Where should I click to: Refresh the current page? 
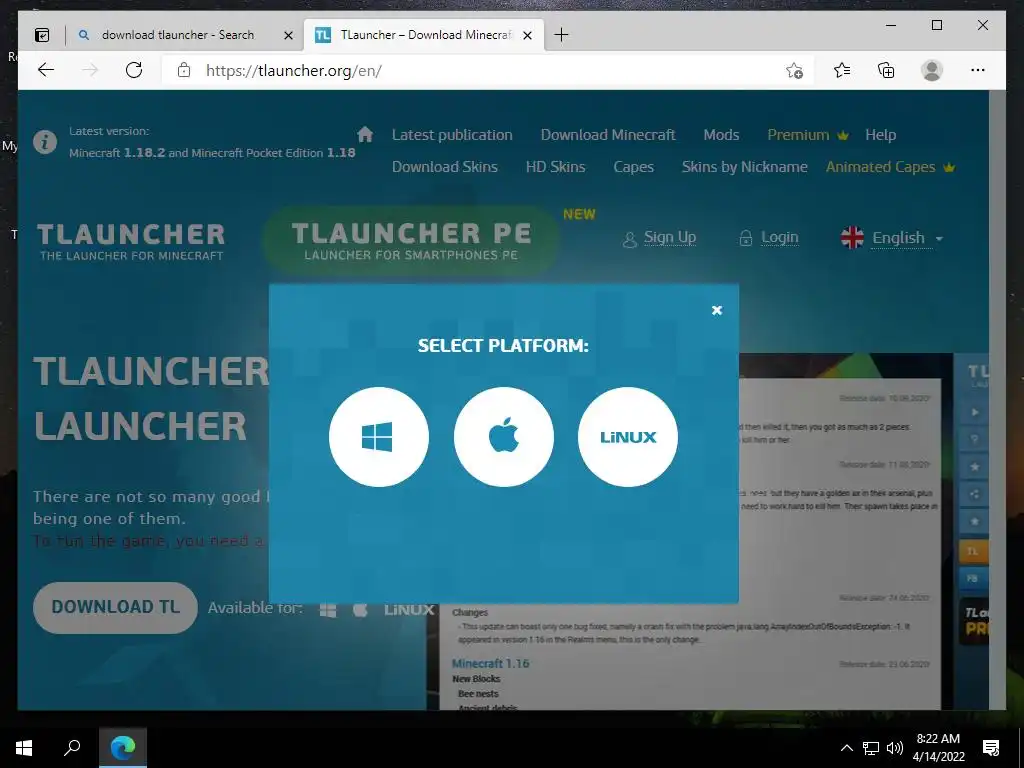tap(134, 70)
